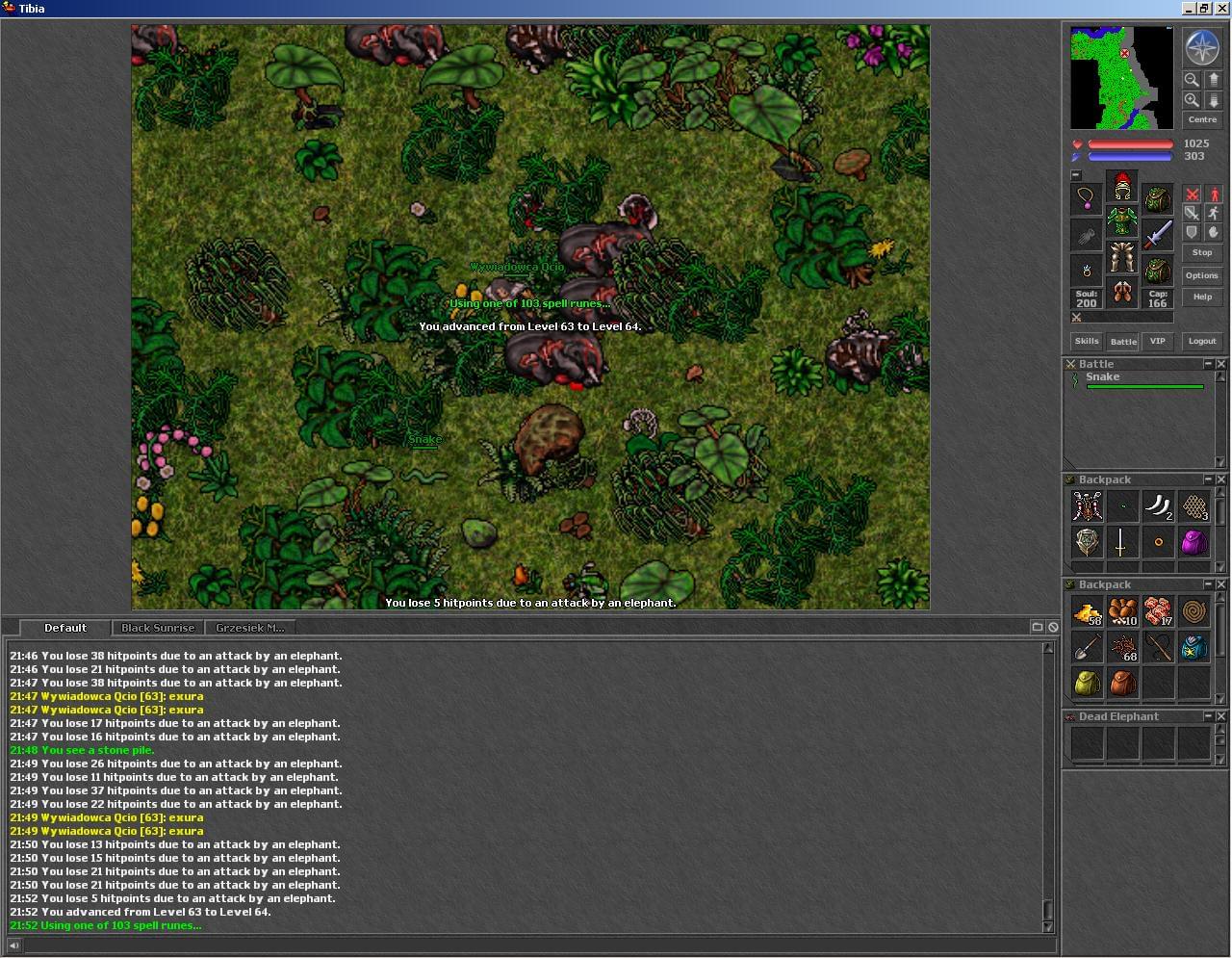
Task: Select the ham stack of 17
Action: coord(1159,611)
